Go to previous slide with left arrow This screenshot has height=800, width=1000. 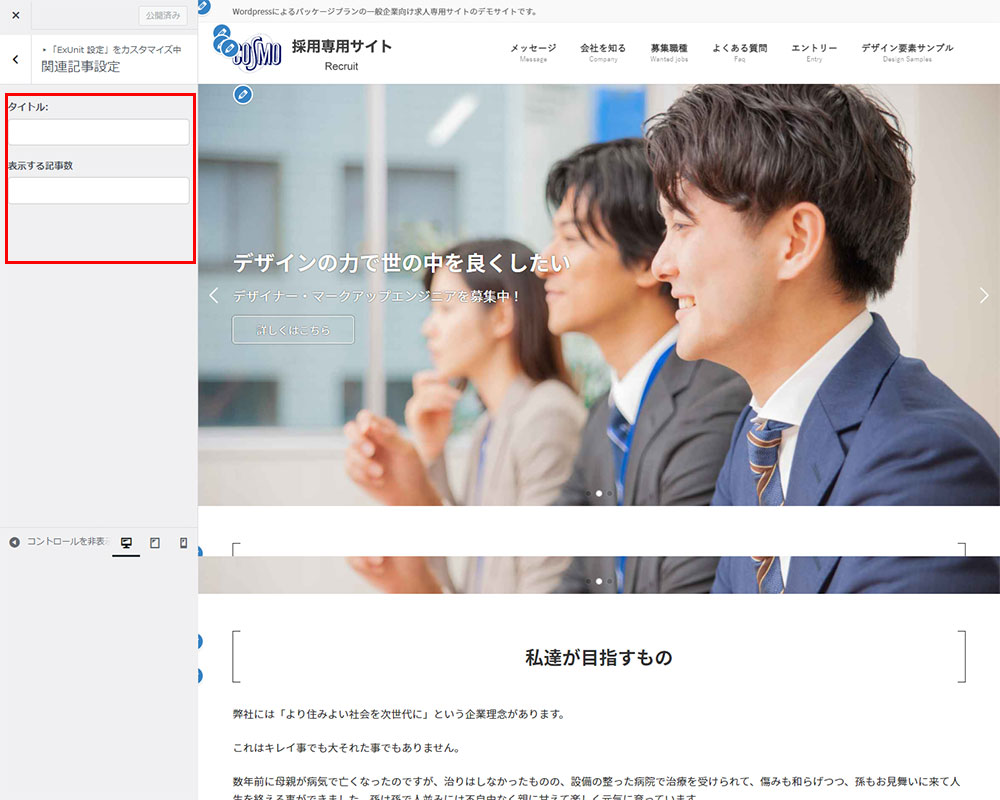[x=213, y=295]
